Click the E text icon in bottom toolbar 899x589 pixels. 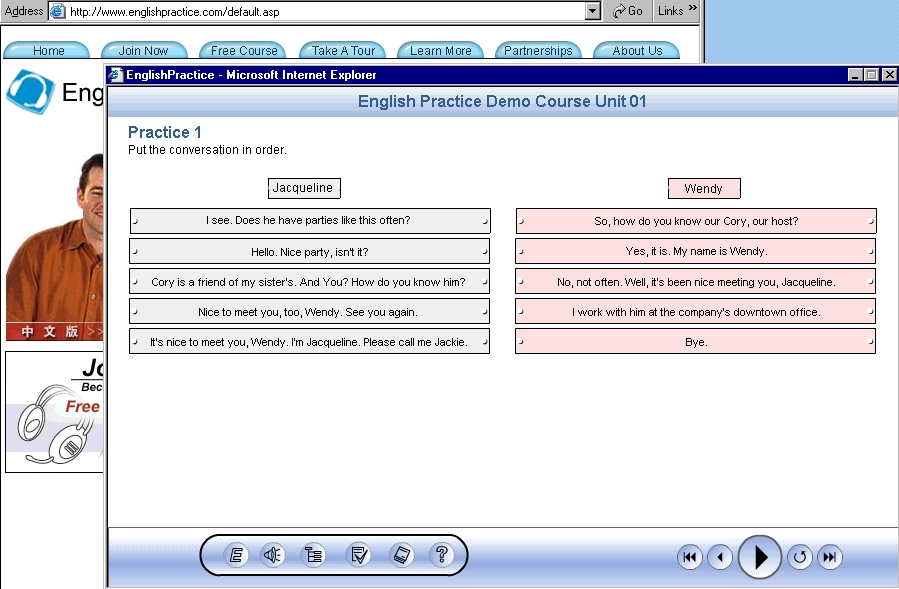(236, 555)
